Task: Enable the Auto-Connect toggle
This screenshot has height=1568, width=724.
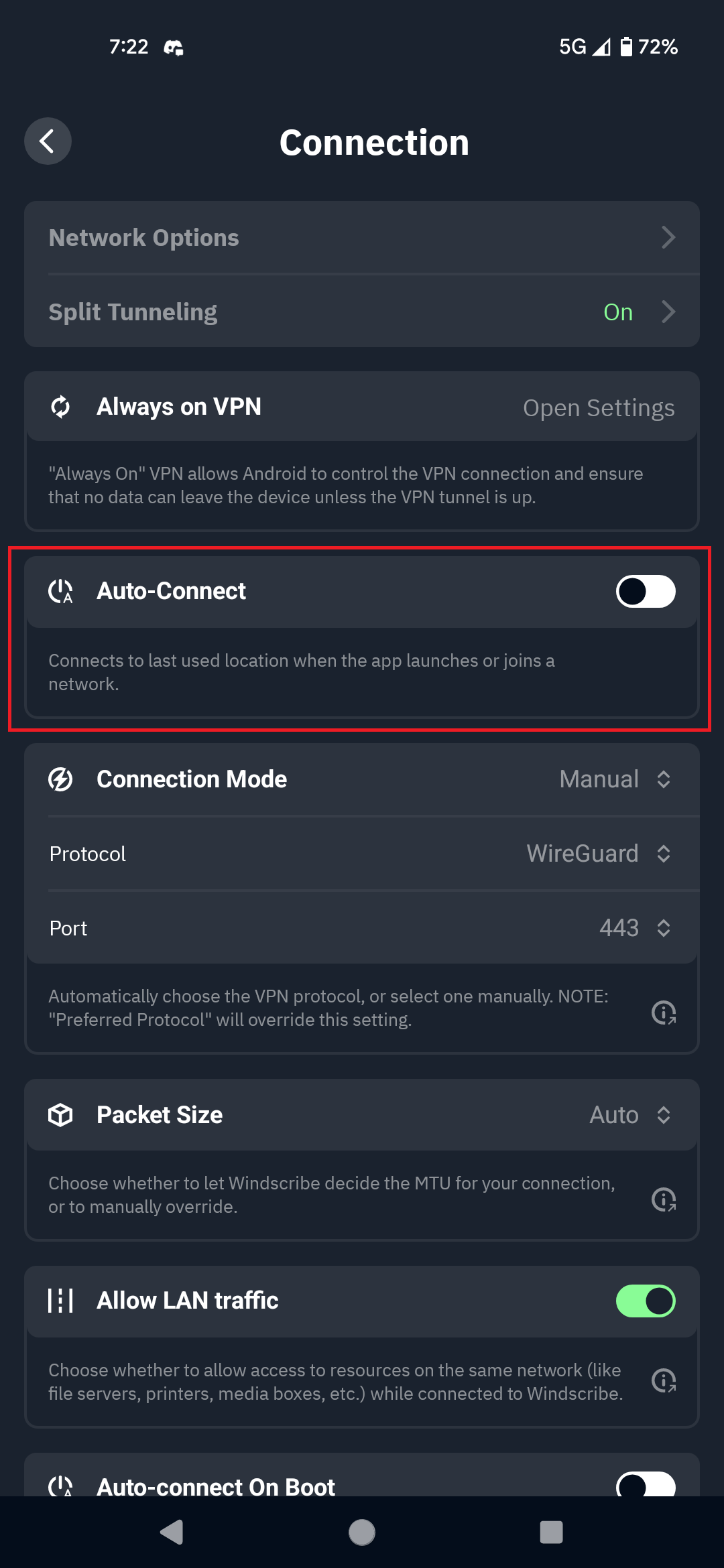Action: click(x=646, y=591)
